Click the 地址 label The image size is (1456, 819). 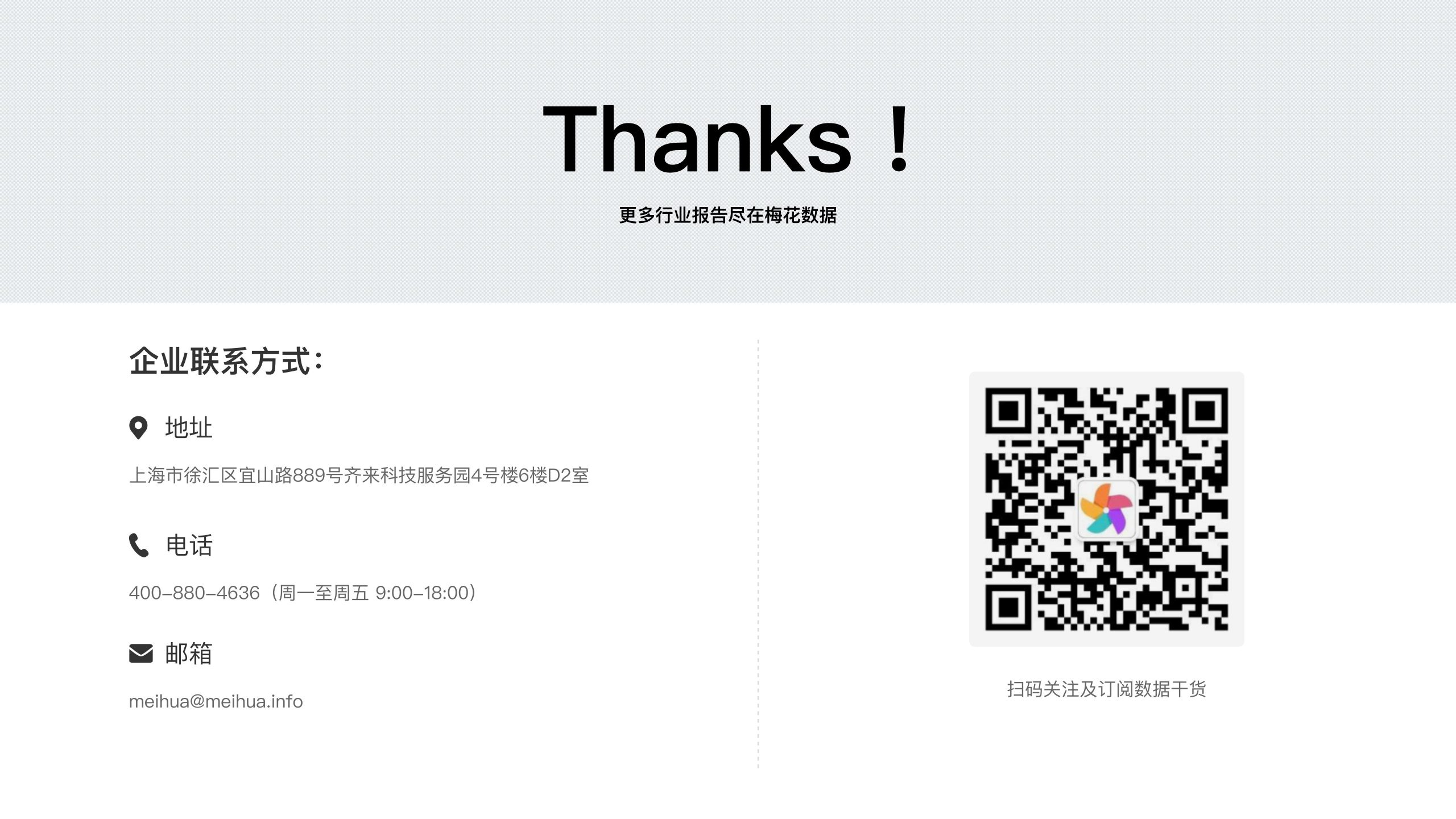tap(189, 428)
